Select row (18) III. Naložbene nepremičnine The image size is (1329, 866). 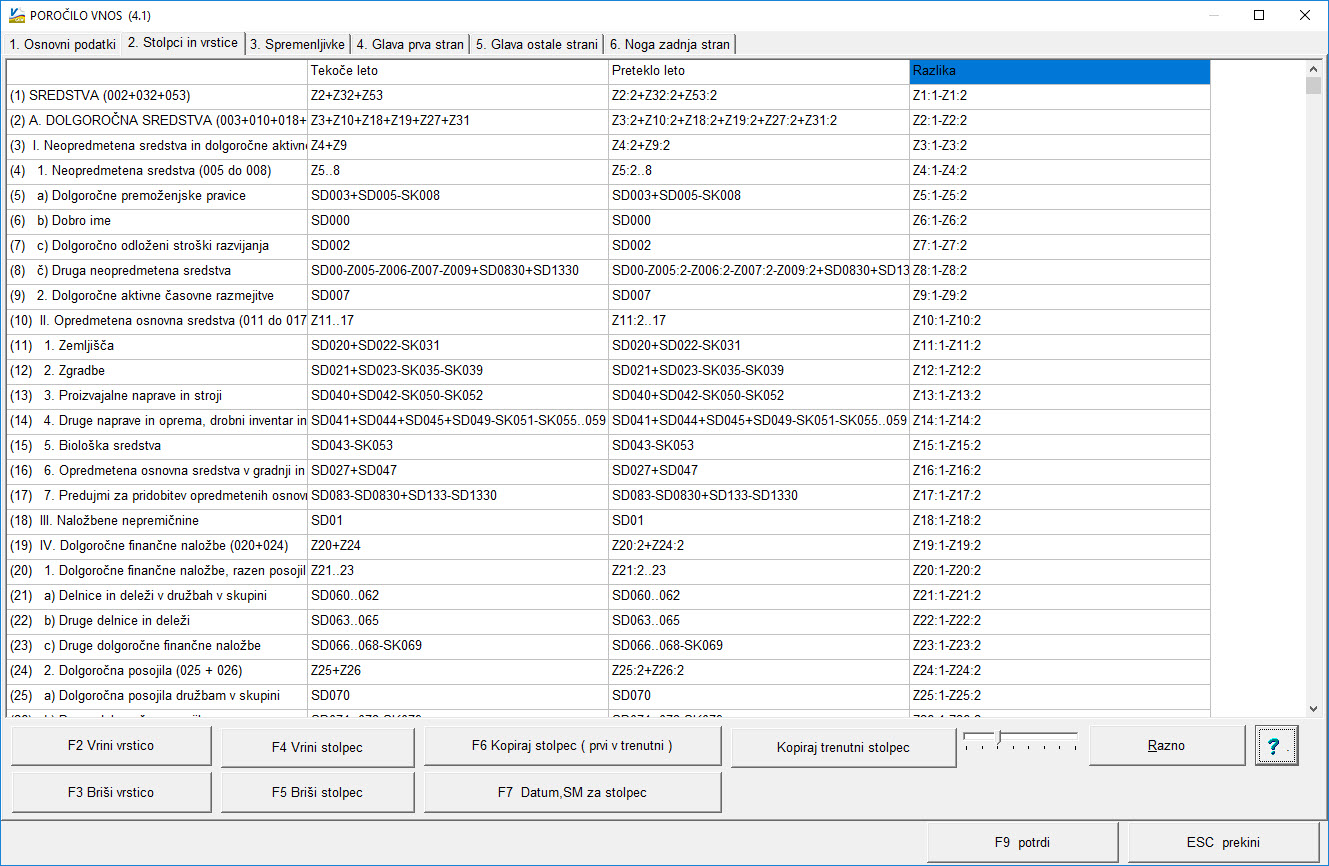pyautogui.click(x=157, y=521)
